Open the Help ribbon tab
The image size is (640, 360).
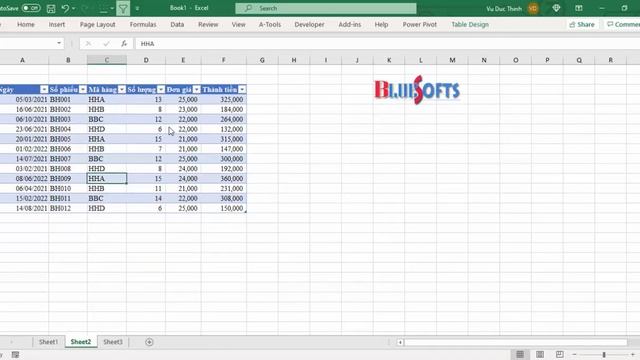pyautogui.click(x=381, y=24)
